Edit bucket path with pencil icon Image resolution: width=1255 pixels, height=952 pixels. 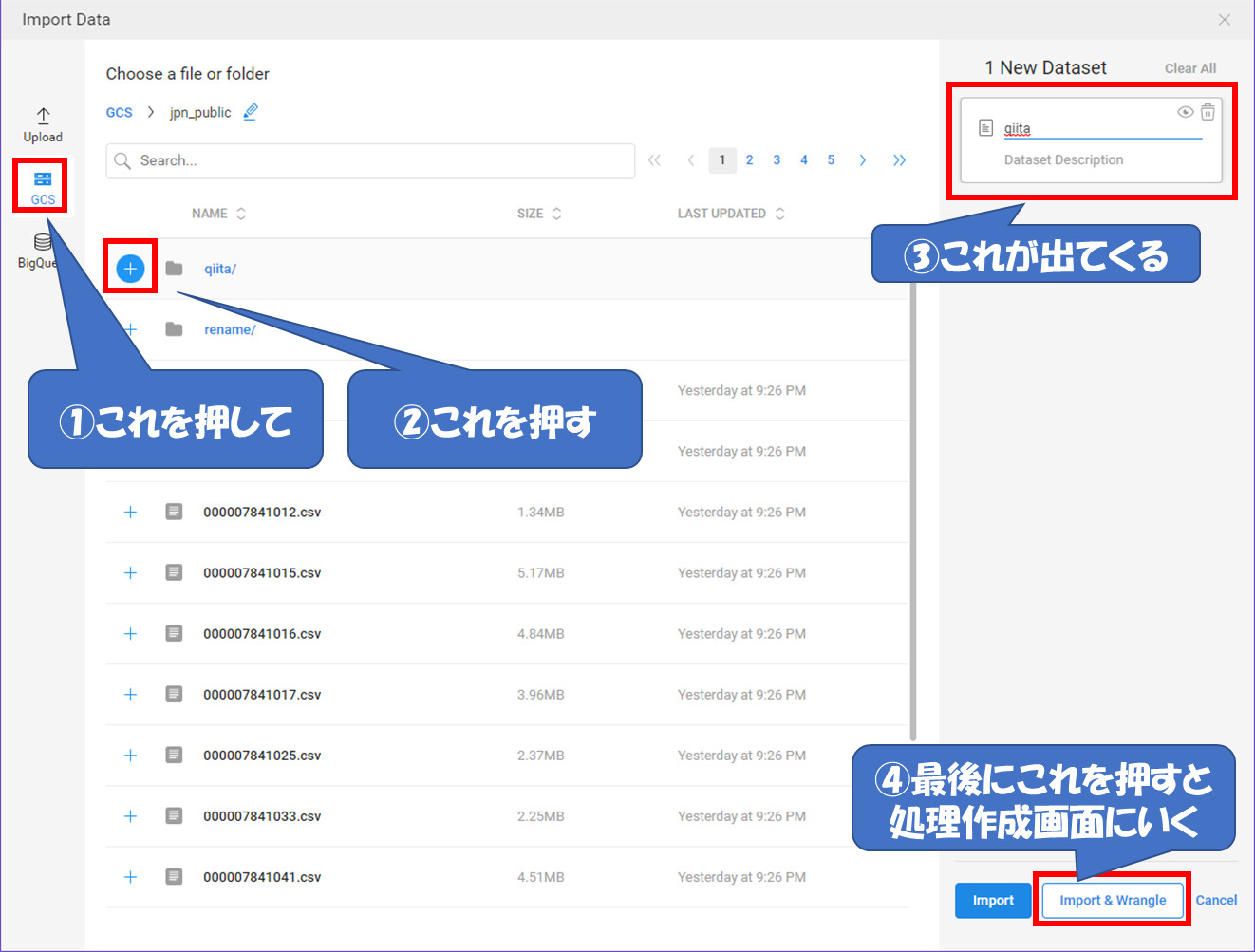point(251,112)
